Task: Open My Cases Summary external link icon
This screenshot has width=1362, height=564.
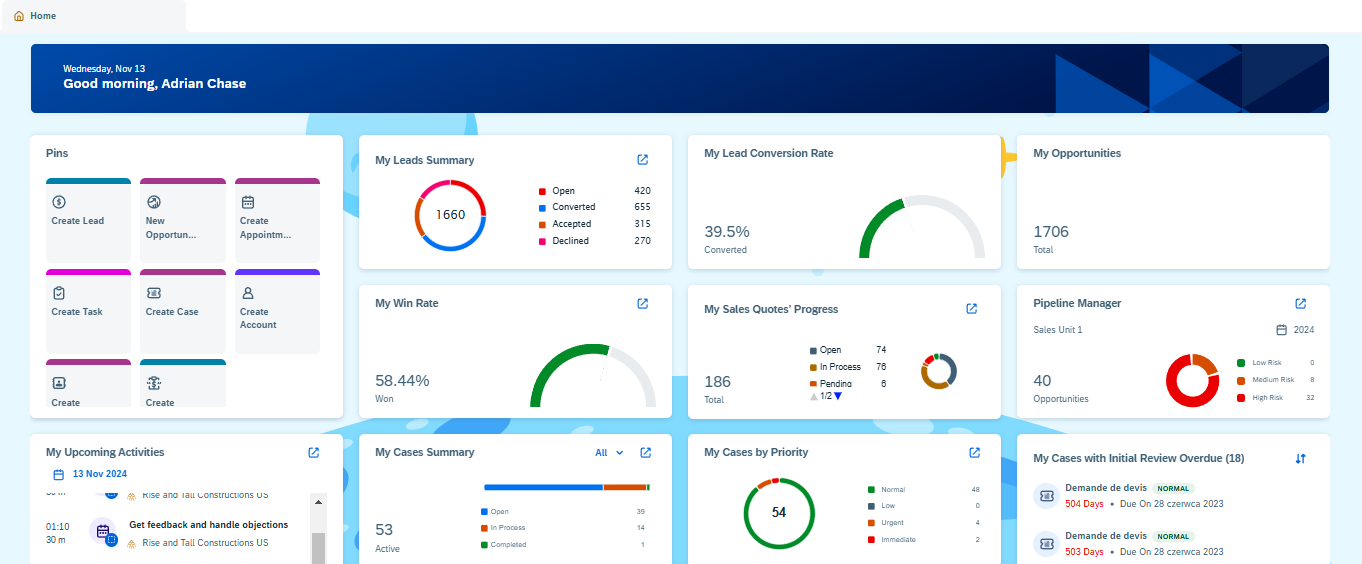Action: [x=646, y=453]
